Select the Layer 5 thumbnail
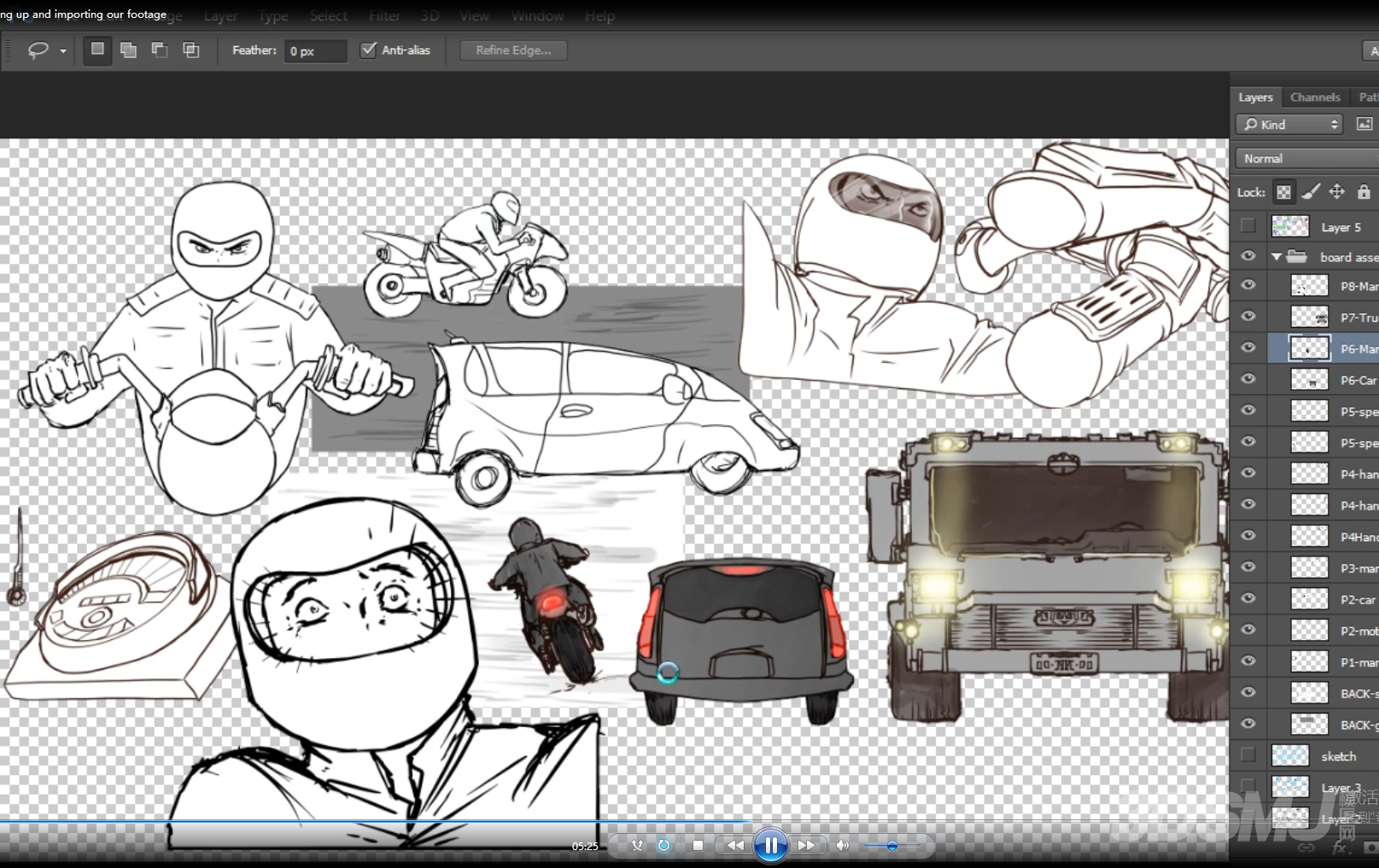Viewport: 1379px width, 868px height. coord(1289,226)
